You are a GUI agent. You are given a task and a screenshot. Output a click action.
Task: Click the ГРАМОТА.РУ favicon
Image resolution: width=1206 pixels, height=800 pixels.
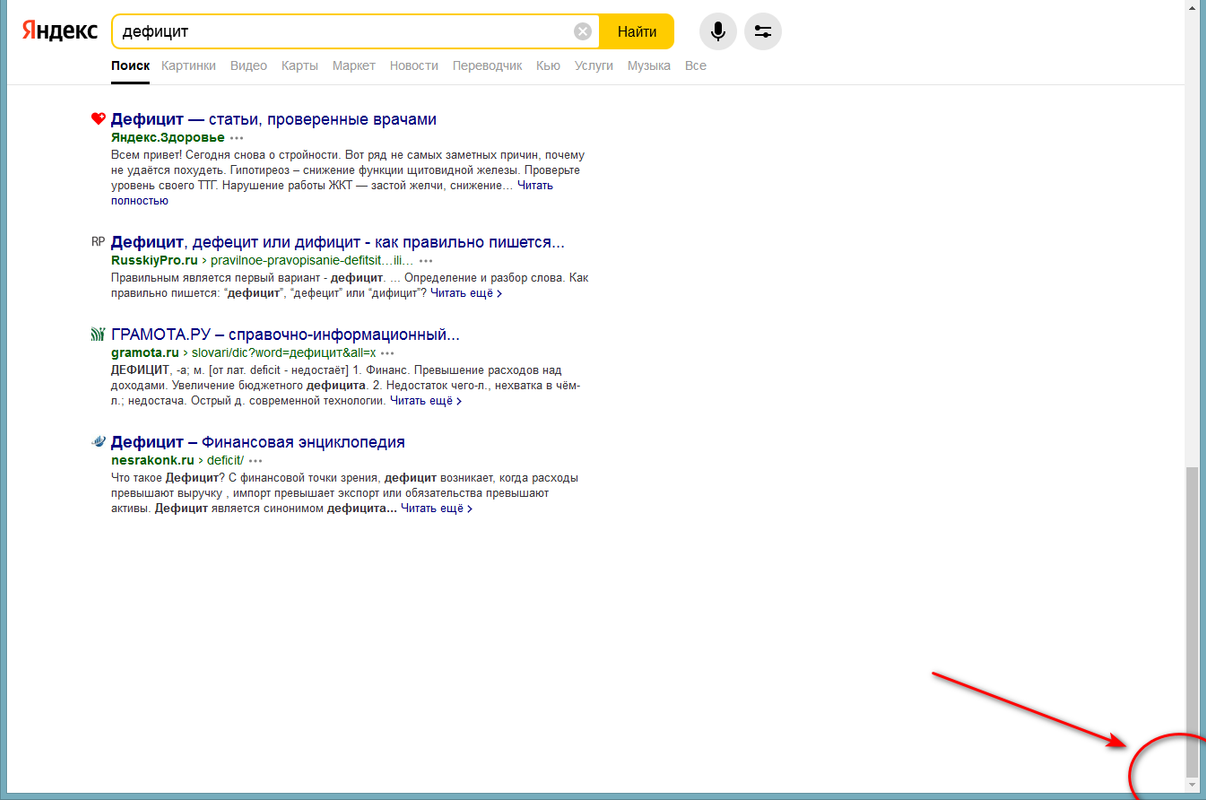pos(98,335)
